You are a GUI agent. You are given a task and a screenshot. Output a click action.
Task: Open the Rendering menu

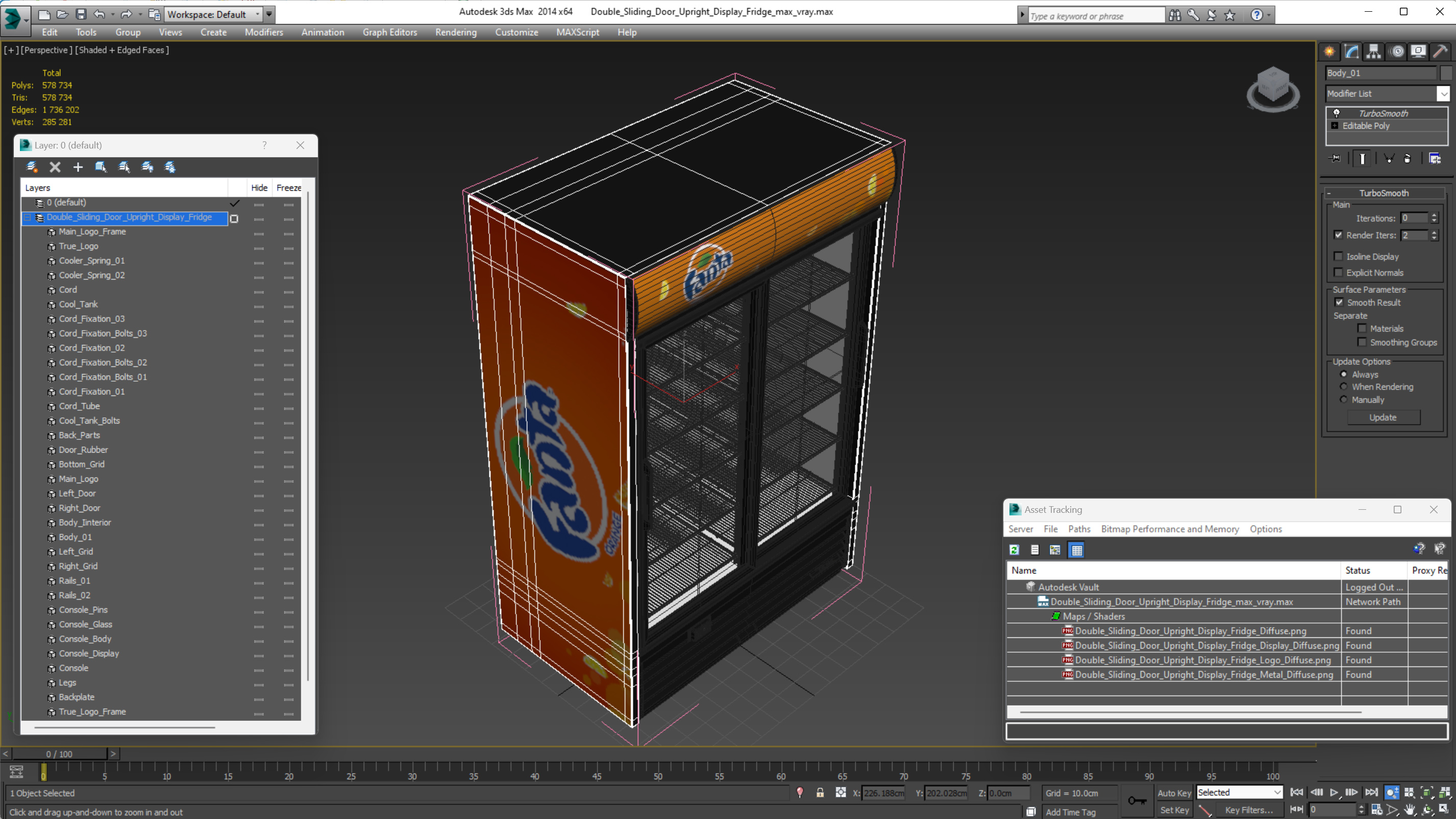click(456, 32)
